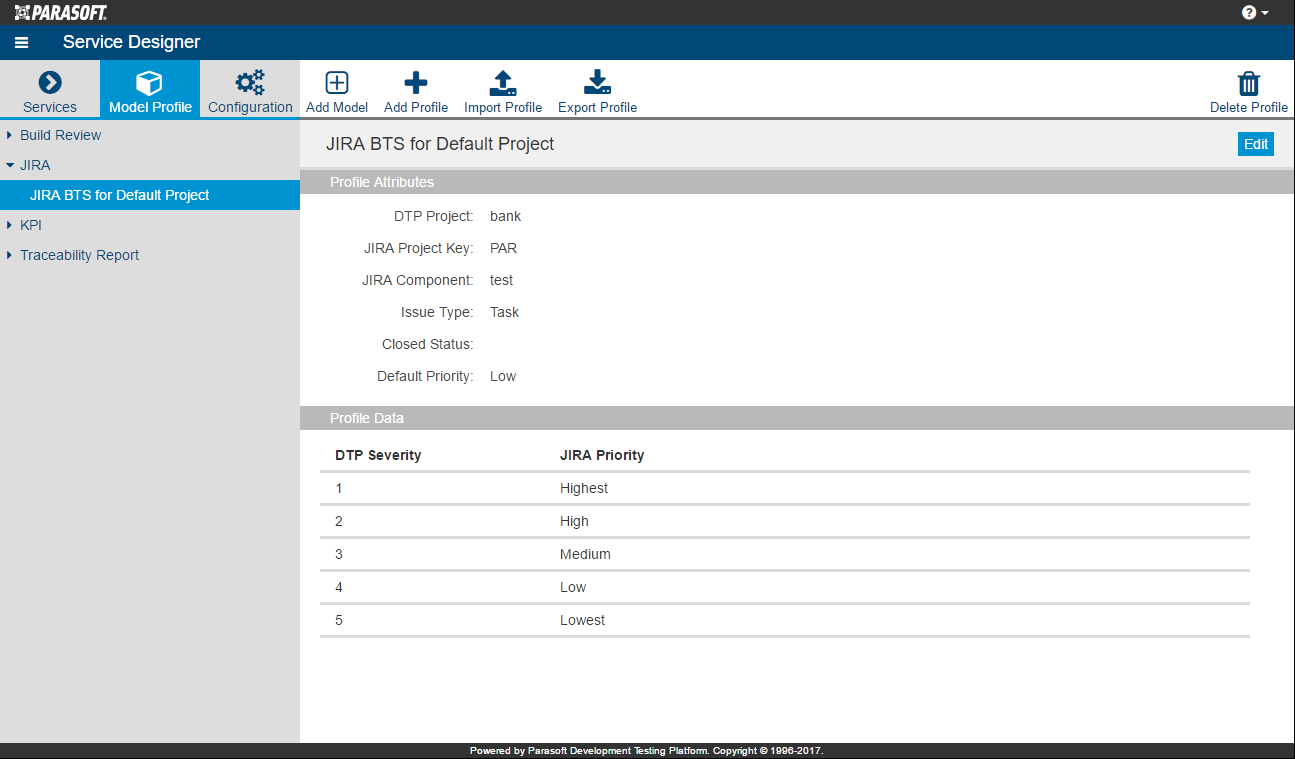
Task: Click the Default Priority value 'Low'
Action: point(503,376)
